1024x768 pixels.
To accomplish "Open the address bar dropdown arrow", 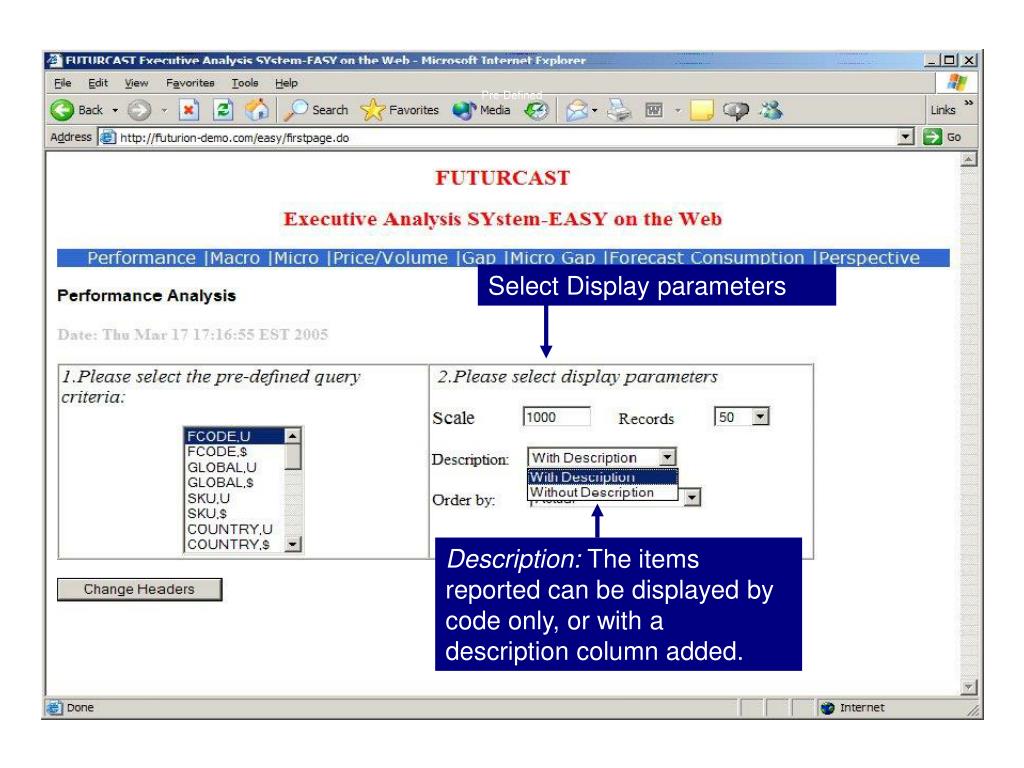I will click(x=905, y=137).
